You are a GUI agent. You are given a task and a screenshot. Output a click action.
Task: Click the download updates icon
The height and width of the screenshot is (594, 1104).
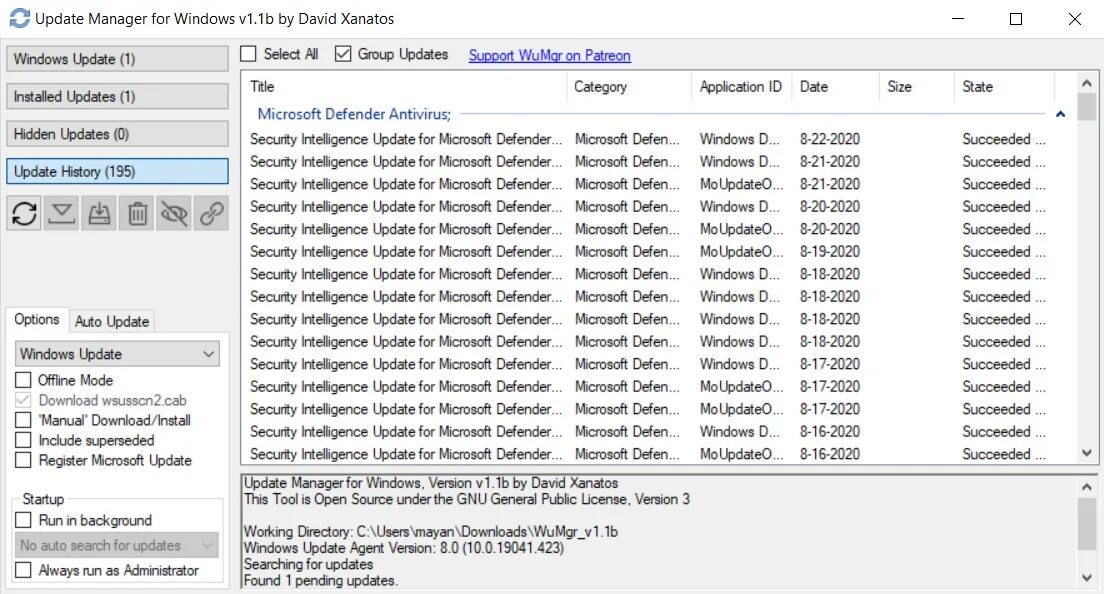[62, 213]
